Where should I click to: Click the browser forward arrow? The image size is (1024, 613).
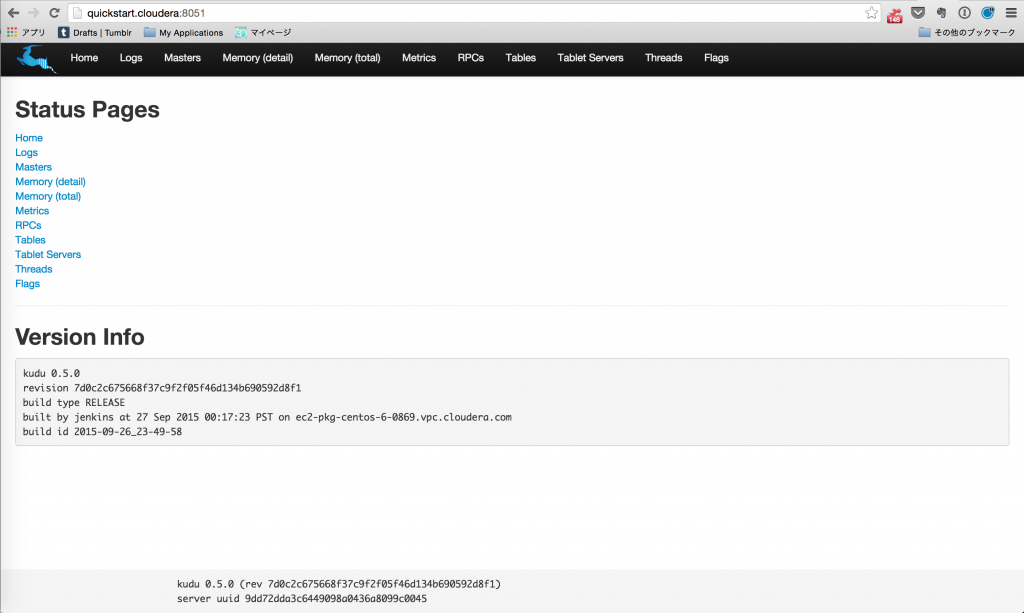tap(34, 13)
